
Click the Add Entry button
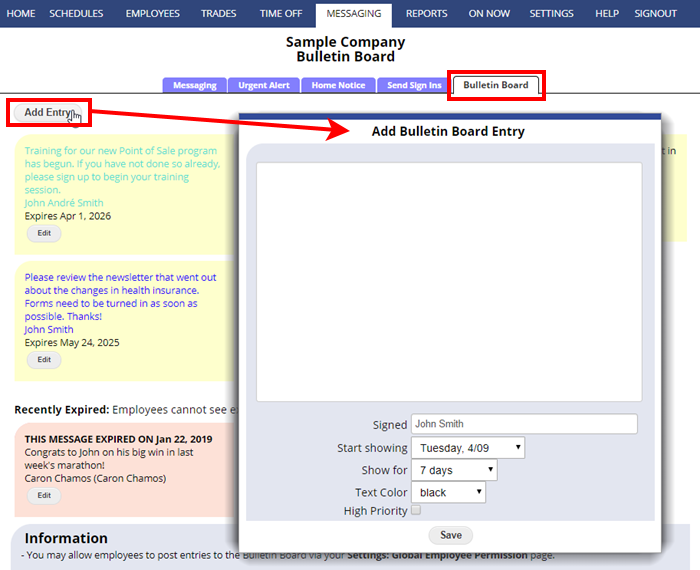(x=49, y=112)
